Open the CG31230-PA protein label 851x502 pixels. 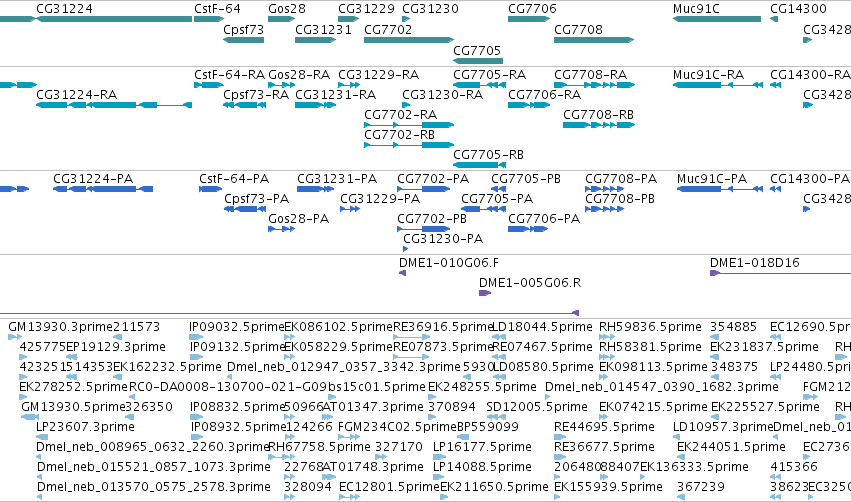click(443, 239)
